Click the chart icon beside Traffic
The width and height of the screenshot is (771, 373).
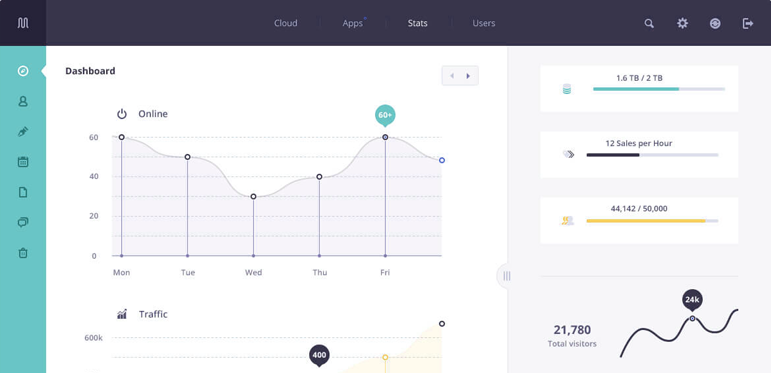coord(122,314)
